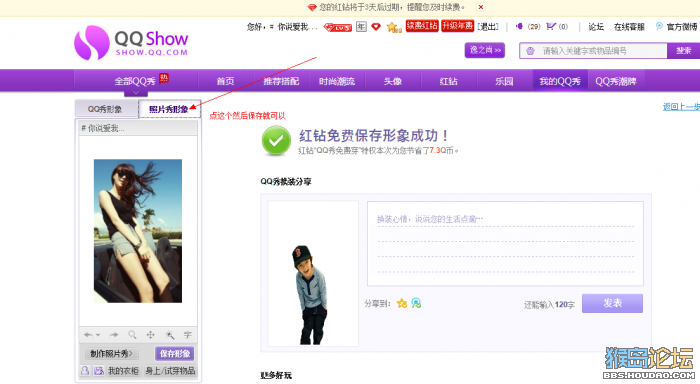Viewport: 700px width, 384px height.
Task: Open the 红钻 menu item
Action: 448,81
